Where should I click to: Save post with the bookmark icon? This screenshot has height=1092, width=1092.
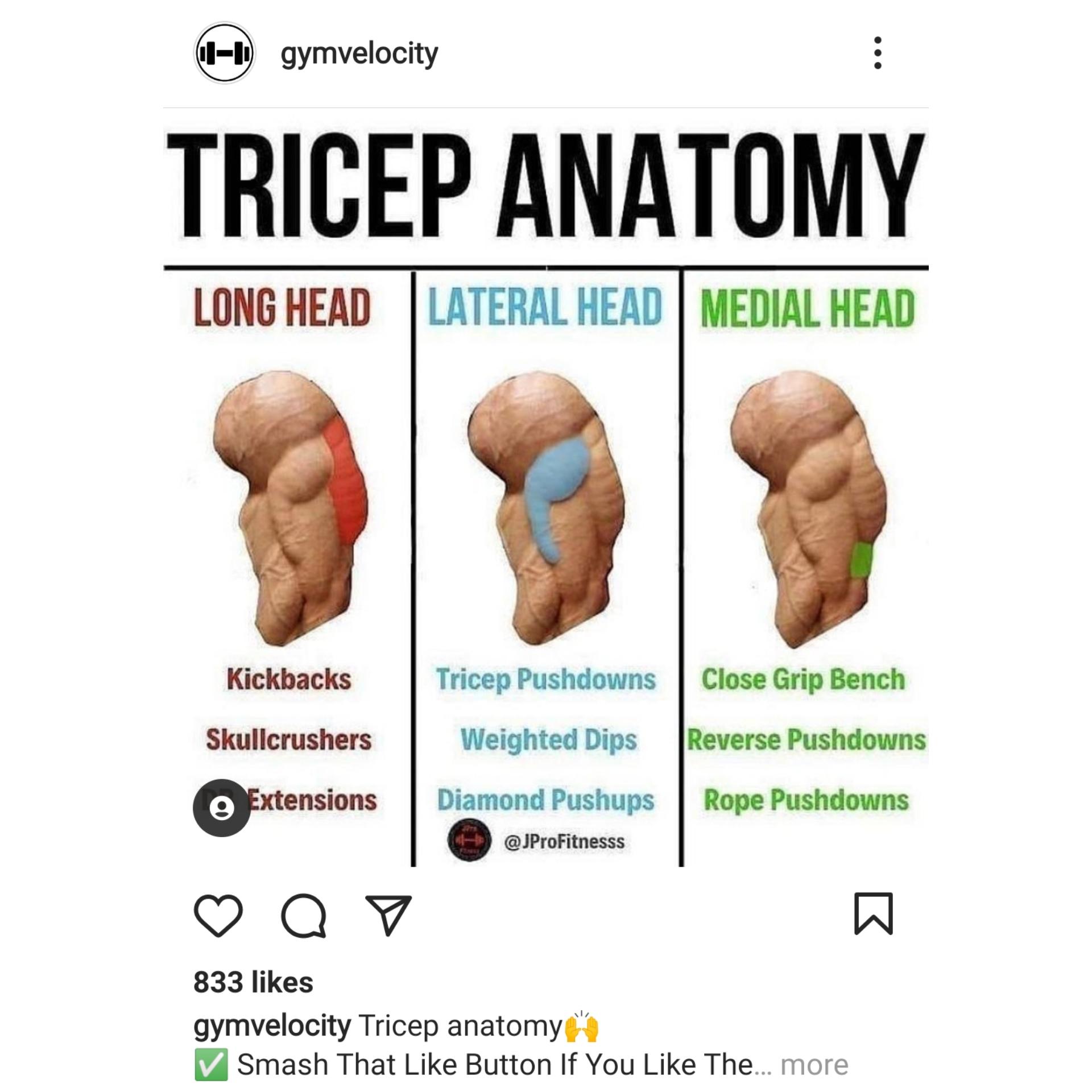click(874, 914)
